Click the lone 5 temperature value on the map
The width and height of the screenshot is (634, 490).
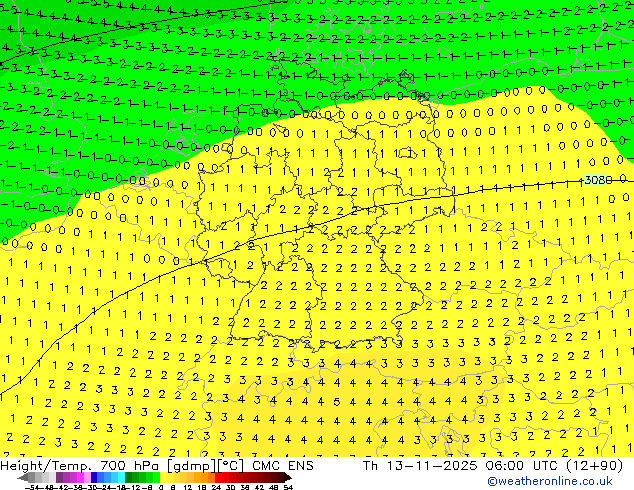click(x=337, y=402)
